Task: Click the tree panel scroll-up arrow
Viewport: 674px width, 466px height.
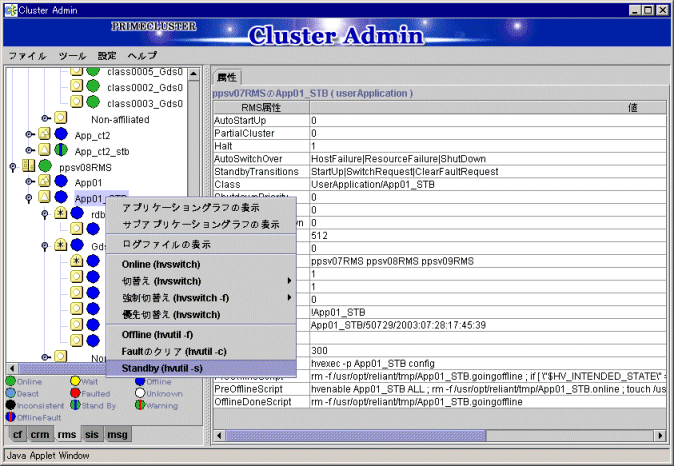Action: click(194, 74)
